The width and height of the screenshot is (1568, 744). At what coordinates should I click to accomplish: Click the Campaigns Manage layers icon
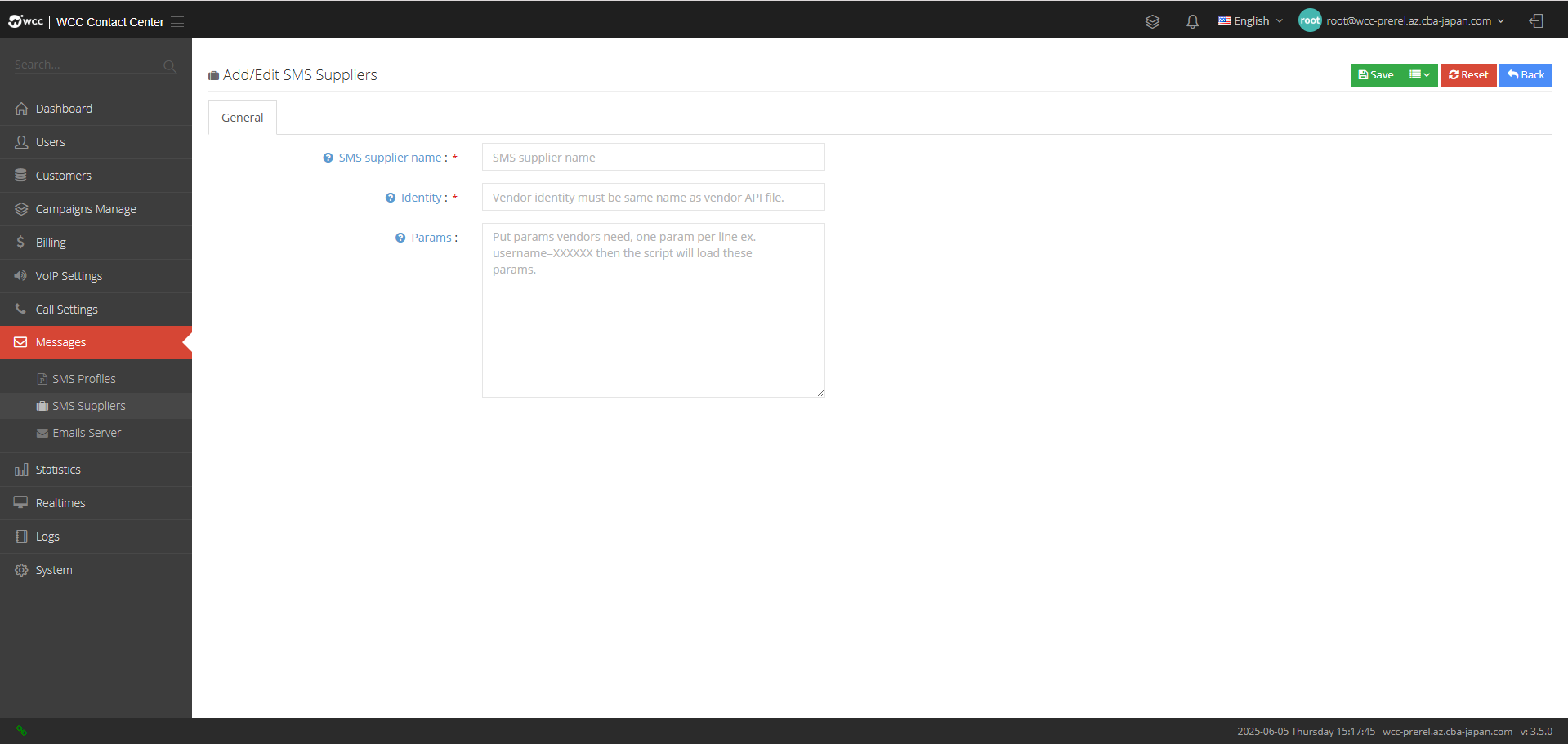[x=21, y=209]
